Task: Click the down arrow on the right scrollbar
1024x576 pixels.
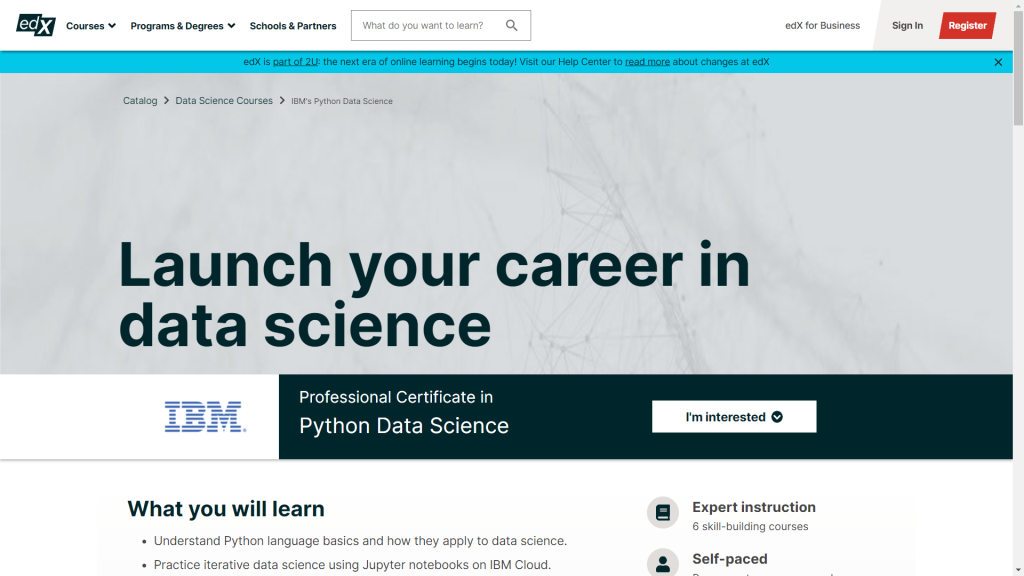Action: click(x=1017, y=569)
